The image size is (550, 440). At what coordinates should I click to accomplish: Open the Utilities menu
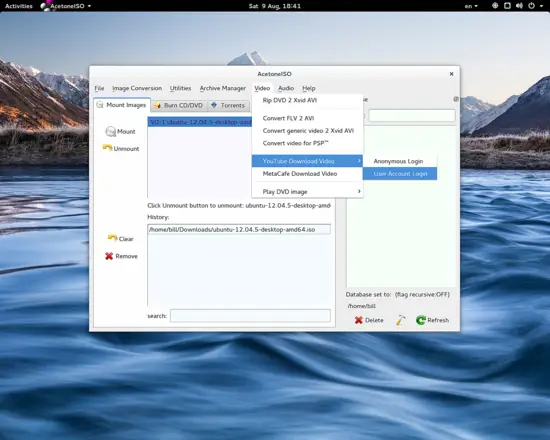(180, 88)
